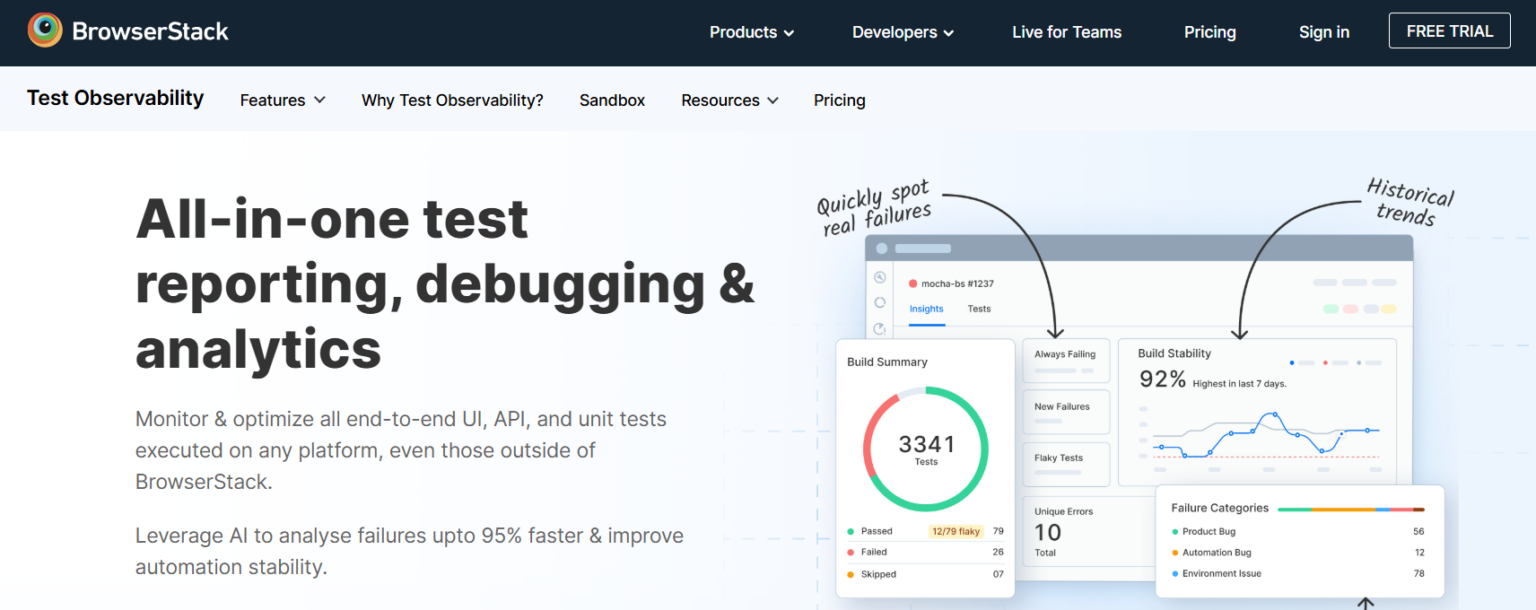Click the Sign in link

[1324, 32]
